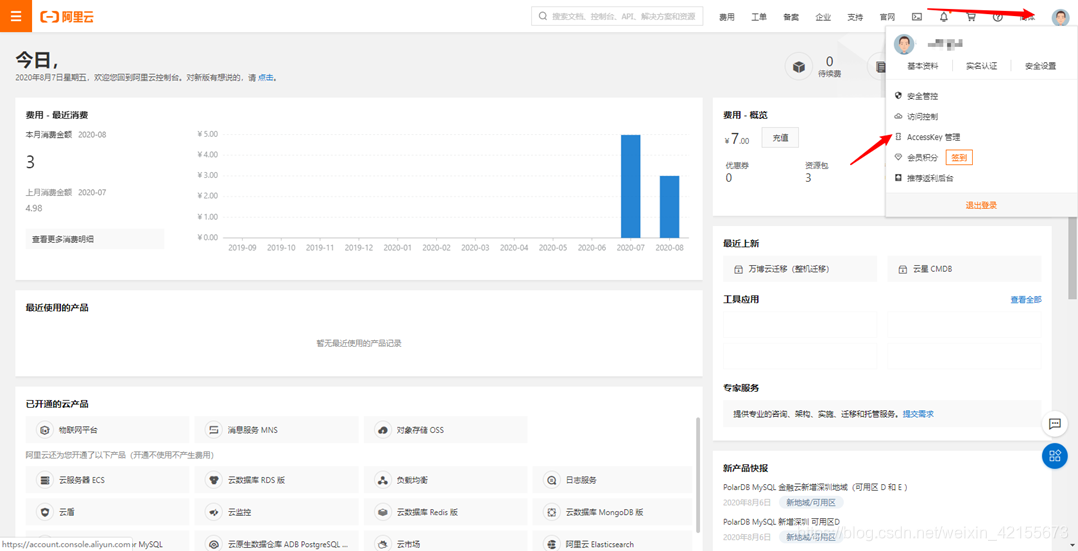Viewport: 1078px width, 551px height.
Task: Open 阿里云 Elasticsearch product
Action: pos(612,543)
